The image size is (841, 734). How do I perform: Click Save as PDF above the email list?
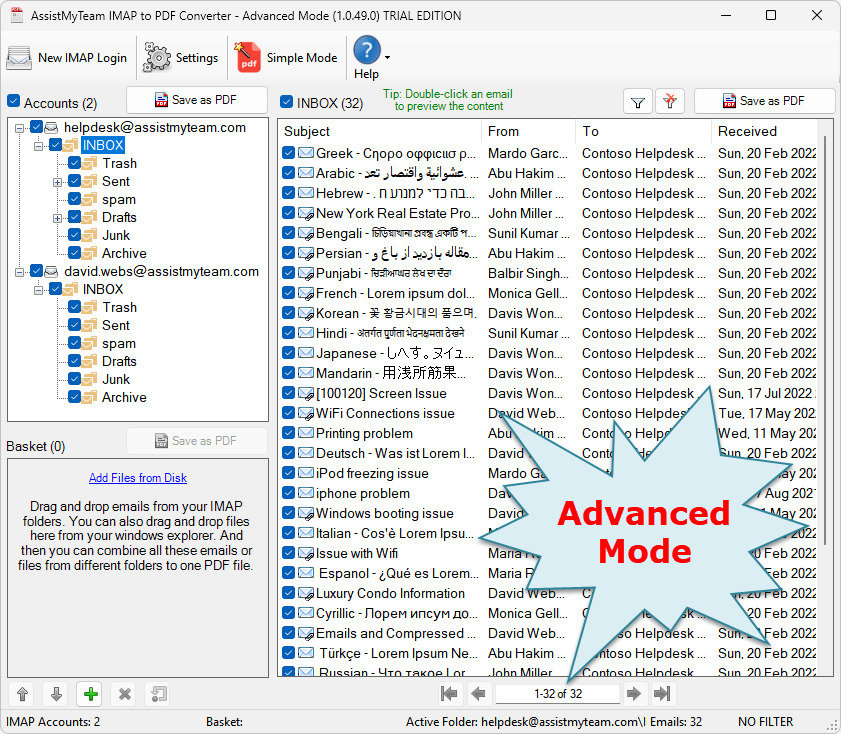(x=764, y=101)
